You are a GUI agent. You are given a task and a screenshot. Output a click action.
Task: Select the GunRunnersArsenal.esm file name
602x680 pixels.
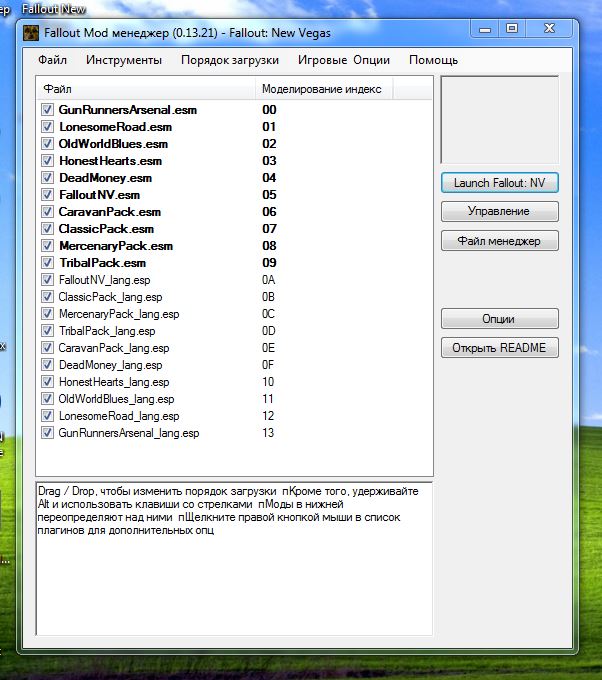pos(128,110)
